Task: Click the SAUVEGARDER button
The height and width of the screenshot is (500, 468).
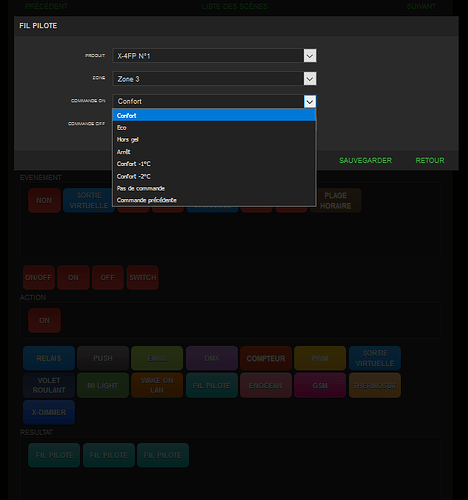Action: coord(365,160)
